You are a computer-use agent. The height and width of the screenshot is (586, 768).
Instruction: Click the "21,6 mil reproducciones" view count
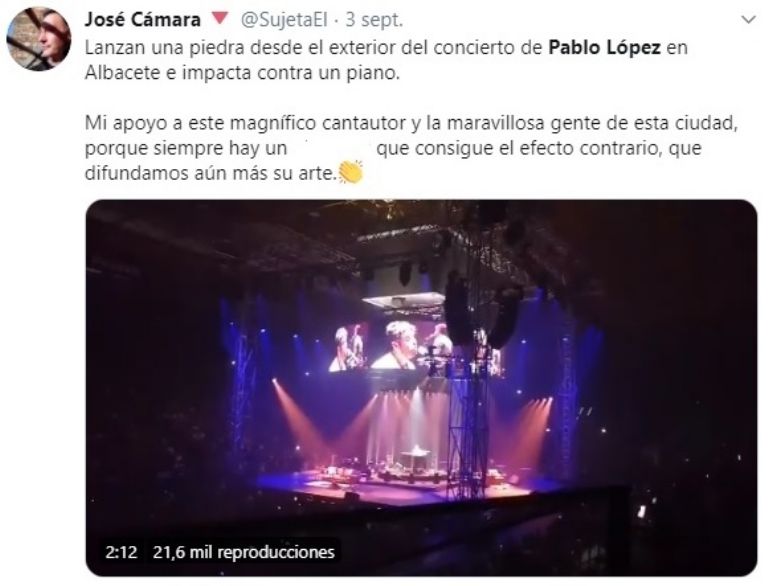[243, 552]
